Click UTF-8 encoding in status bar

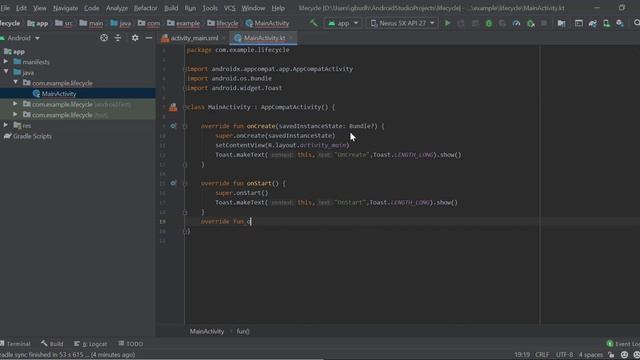564,355
